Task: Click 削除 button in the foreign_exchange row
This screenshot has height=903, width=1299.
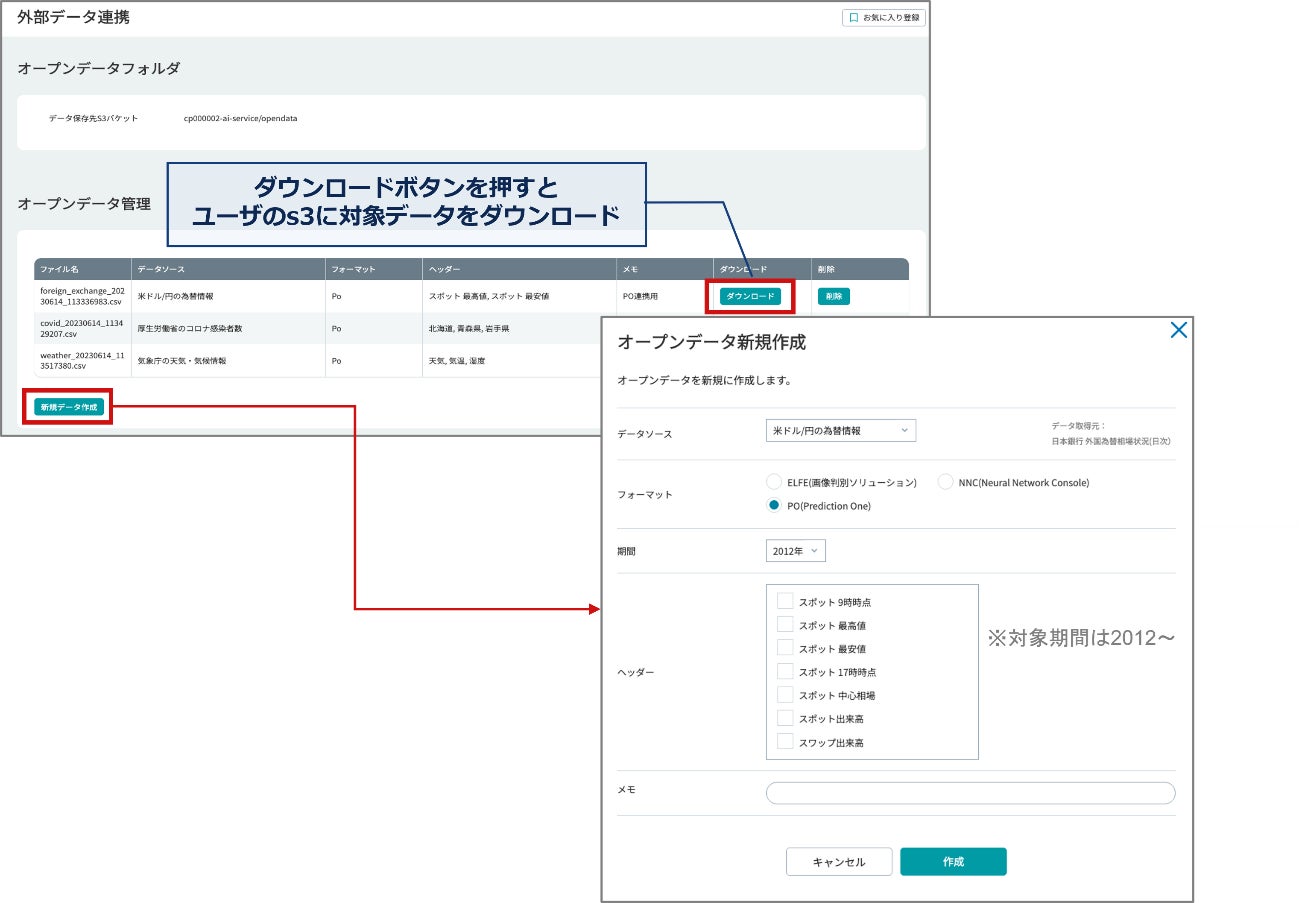Action: coord(834,296)
